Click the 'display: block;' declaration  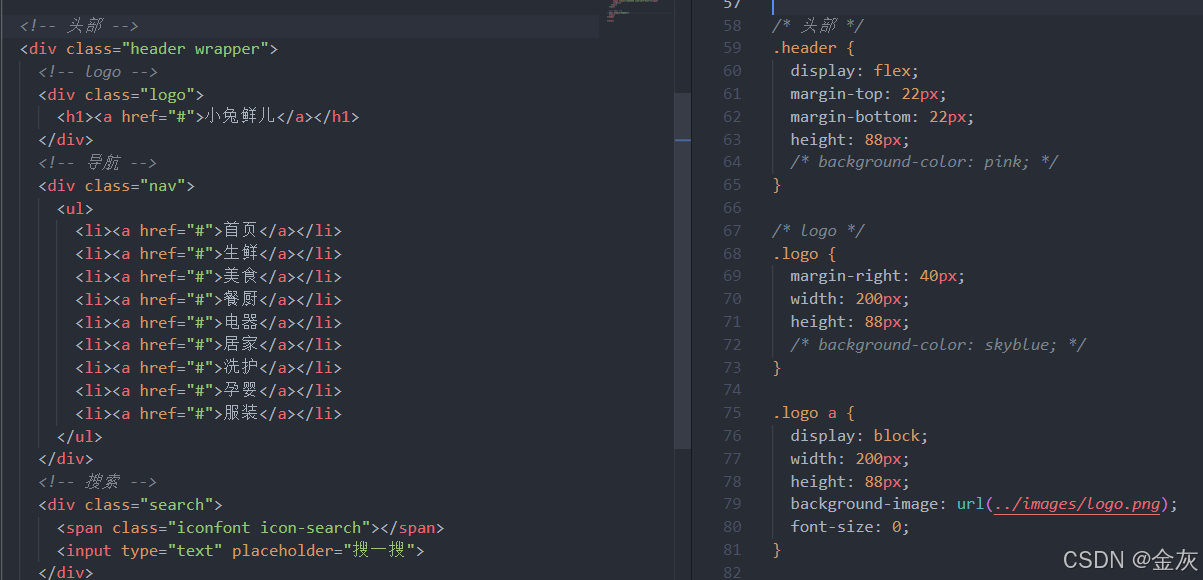(x=859, y=436)
